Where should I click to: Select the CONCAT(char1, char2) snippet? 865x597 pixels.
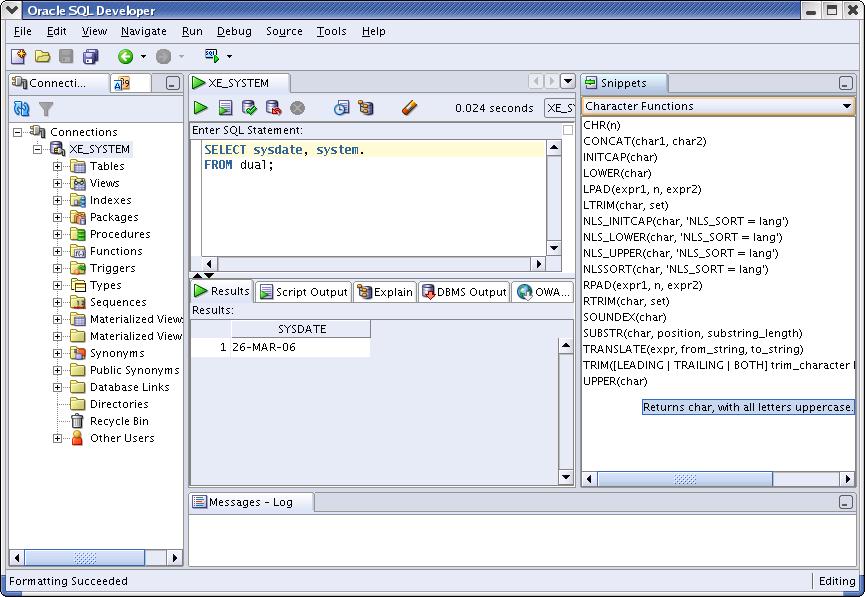point(645,141)
